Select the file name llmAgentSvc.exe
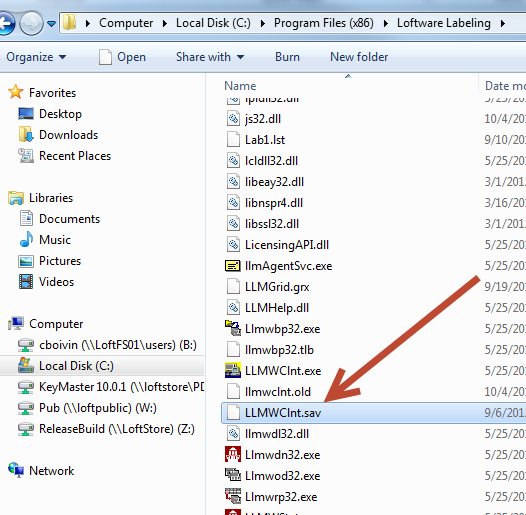Image resolution: width=526 pixels, height=515 pixels. click(x=288, y=266)
